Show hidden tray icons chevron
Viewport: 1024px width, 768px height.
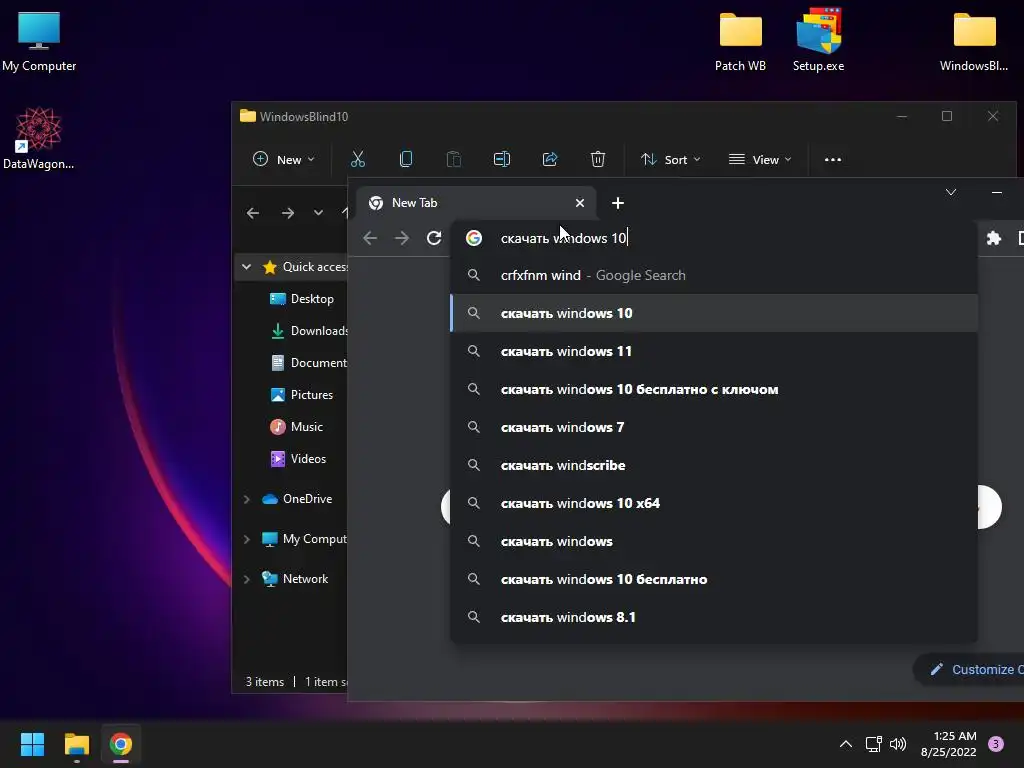pyautogui.click(x=846, y=744)
